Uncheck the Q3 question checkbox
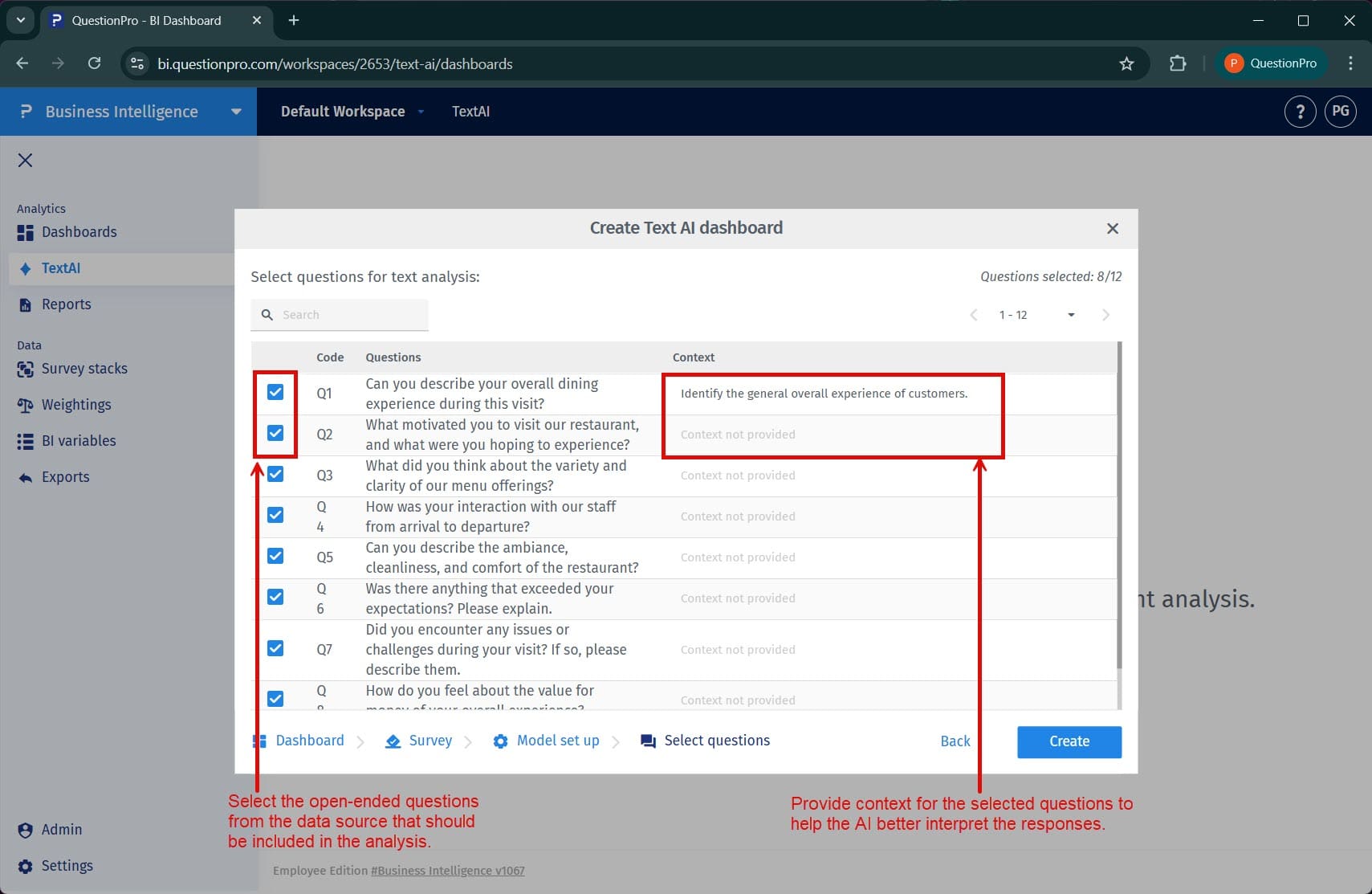1372x894 pixels. (275, 474)
